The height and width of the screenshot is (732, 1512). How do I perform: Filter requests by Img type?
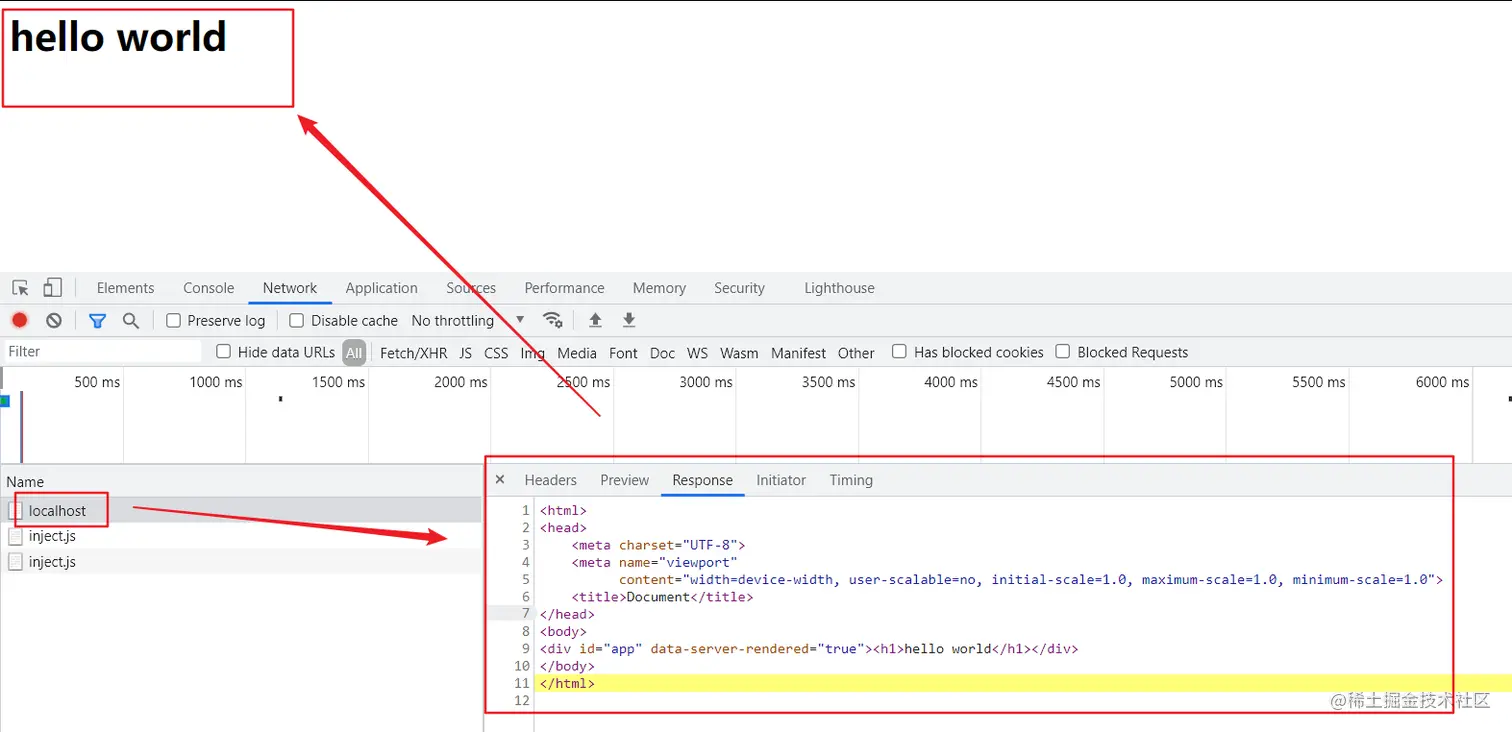pyautogui.click(x=533, y=353)
